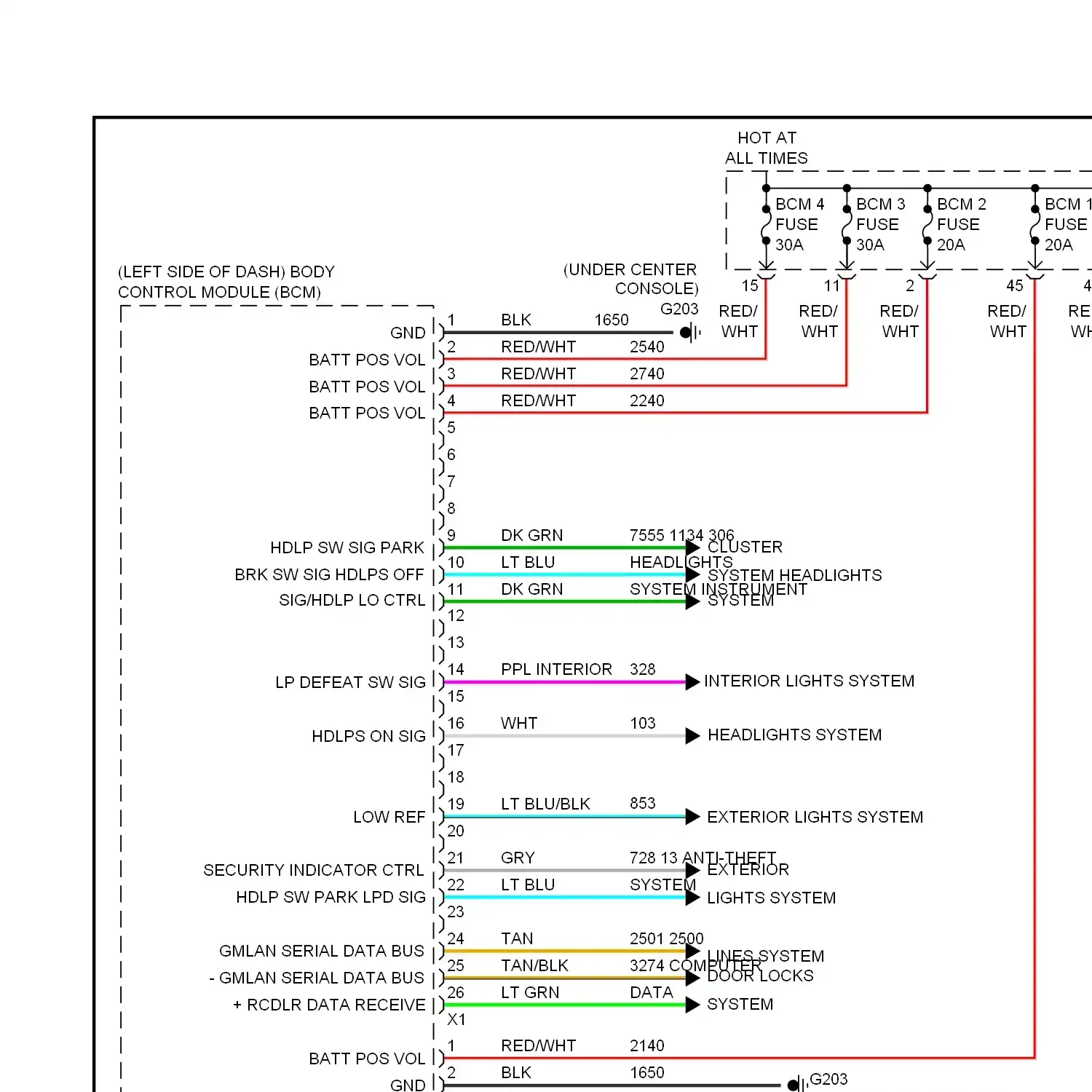Click the BCM 4 FUSE 30A label
Screen dimensions: 1092x1092
(799, 224)
